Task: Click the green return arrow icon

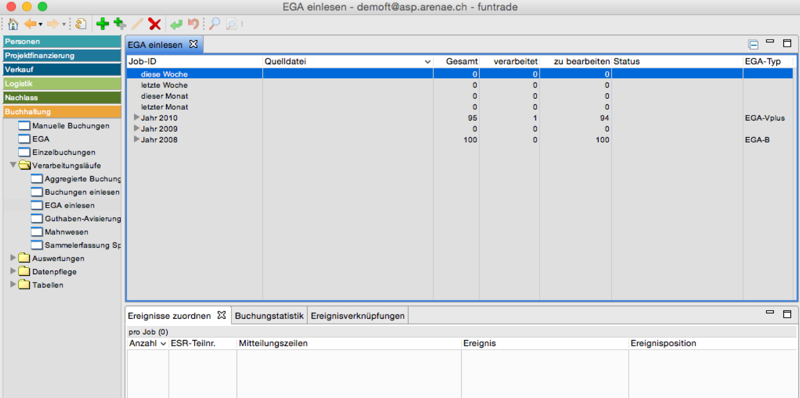Action: [x=176, y=23]
